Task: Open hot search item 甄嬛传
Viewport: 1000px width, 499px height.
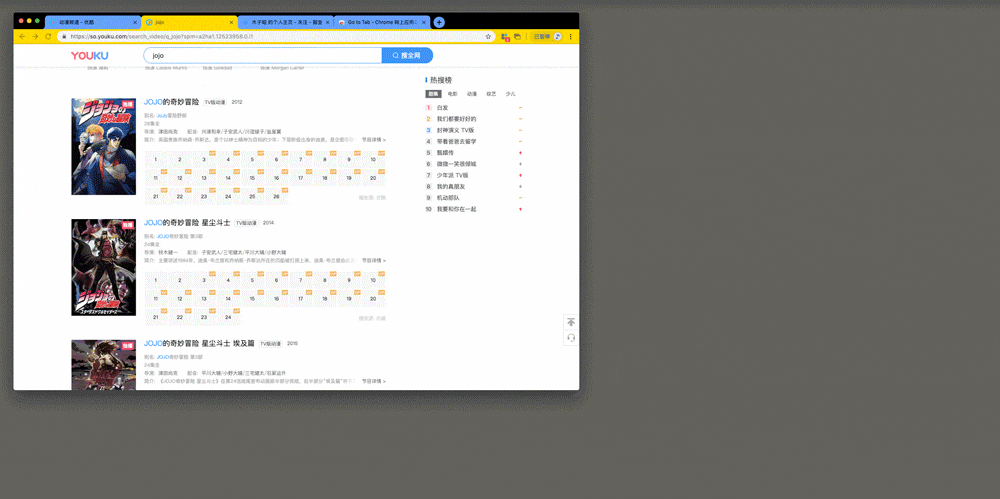Action: [x=446, y=153]
